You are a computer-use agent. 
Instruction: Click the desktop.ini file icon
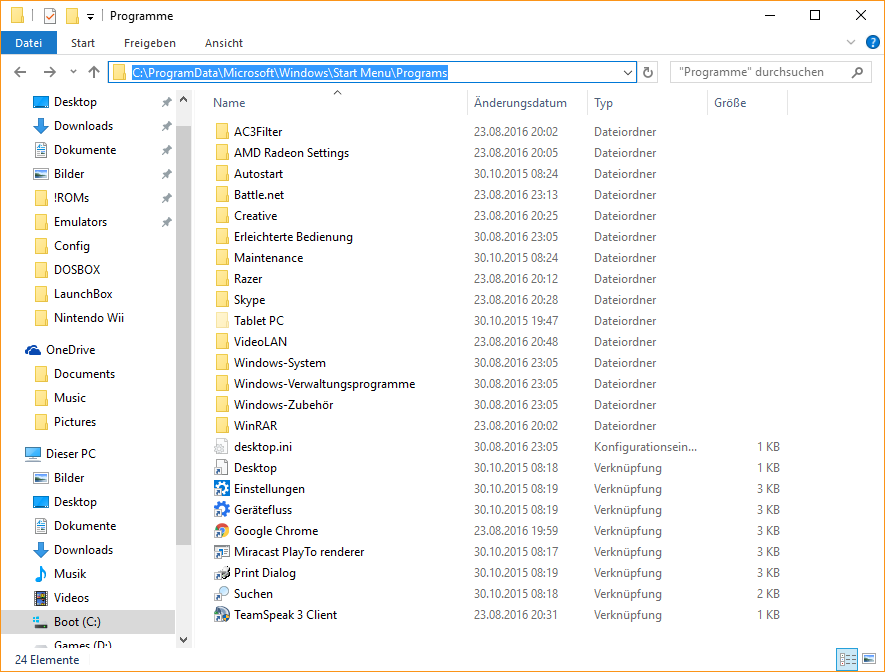coord(221,447)
